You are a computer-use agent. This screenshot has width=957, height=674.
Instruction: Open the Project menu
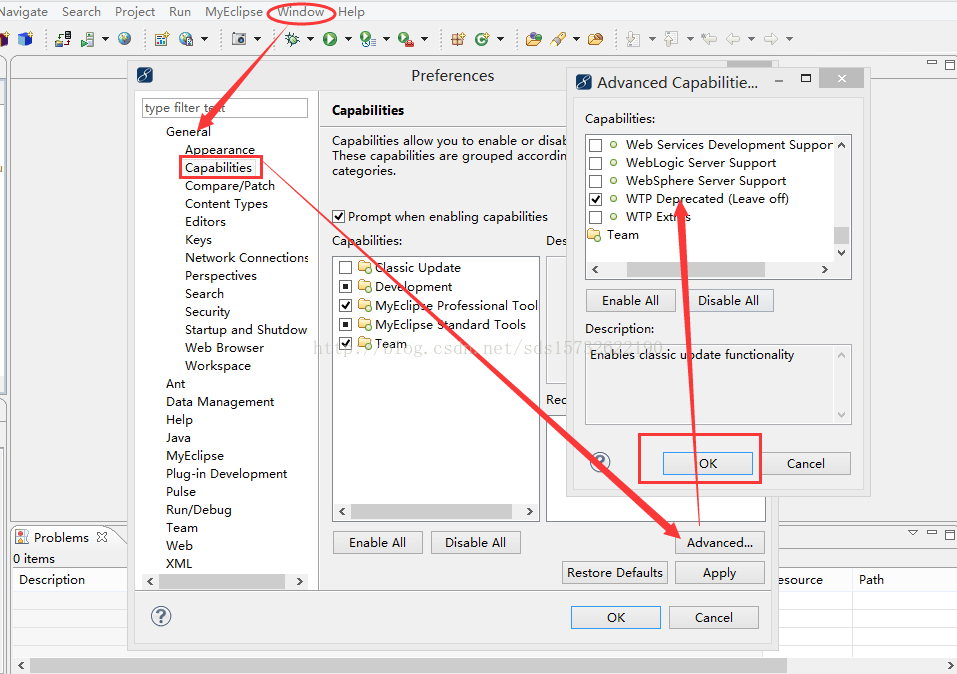pyautogui.click(x=135, y=12)
